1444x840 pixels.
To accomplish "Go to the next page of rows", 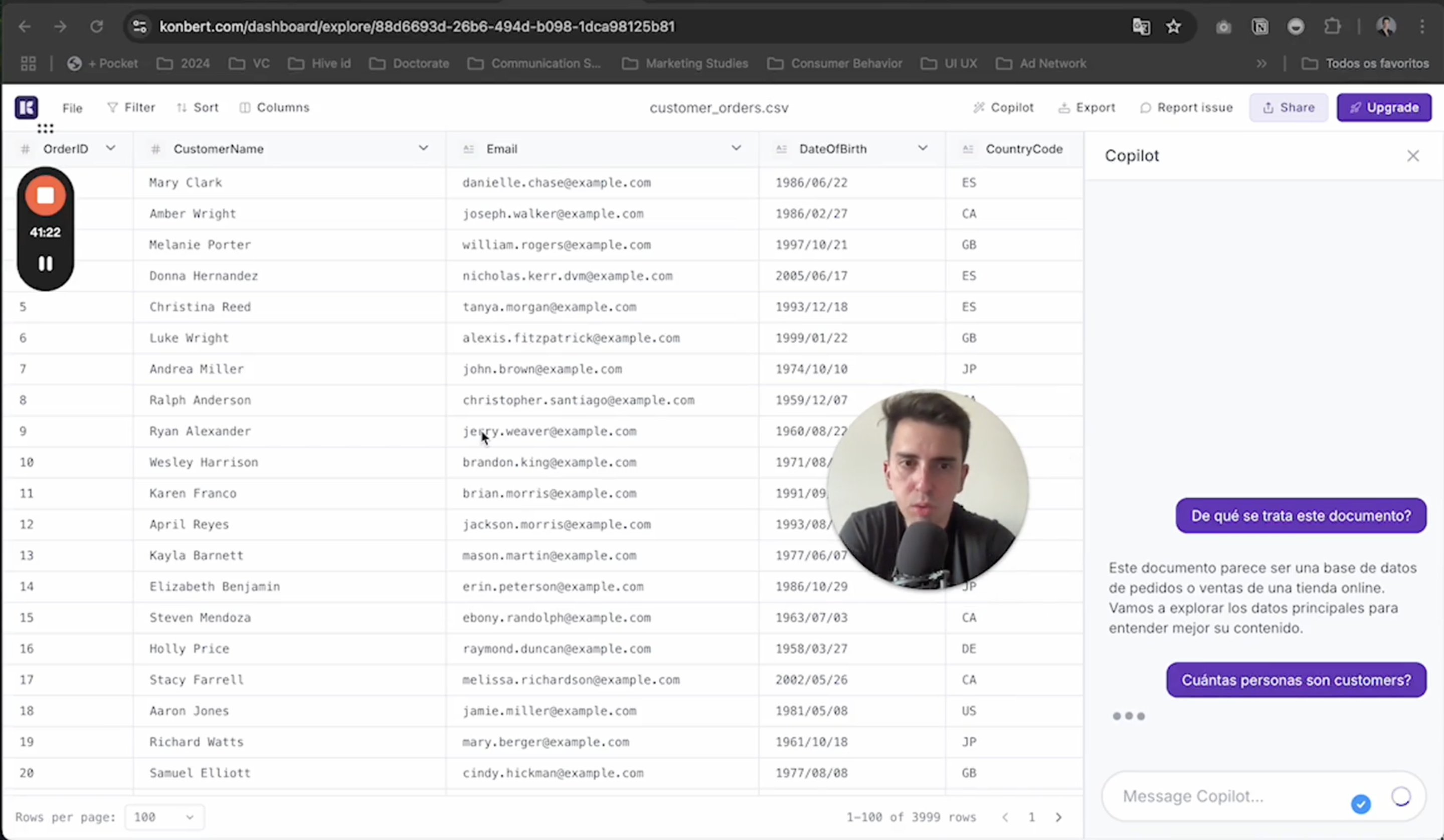I will point(1058,817).
